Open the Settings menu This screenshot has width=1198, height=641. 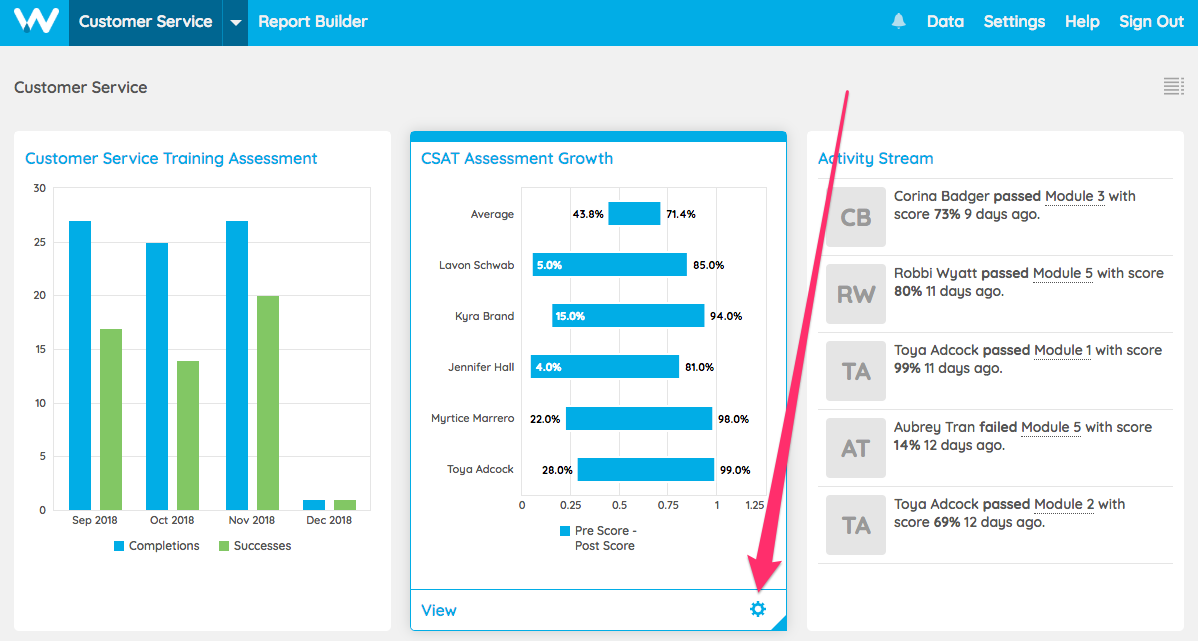coord(1014,22)
